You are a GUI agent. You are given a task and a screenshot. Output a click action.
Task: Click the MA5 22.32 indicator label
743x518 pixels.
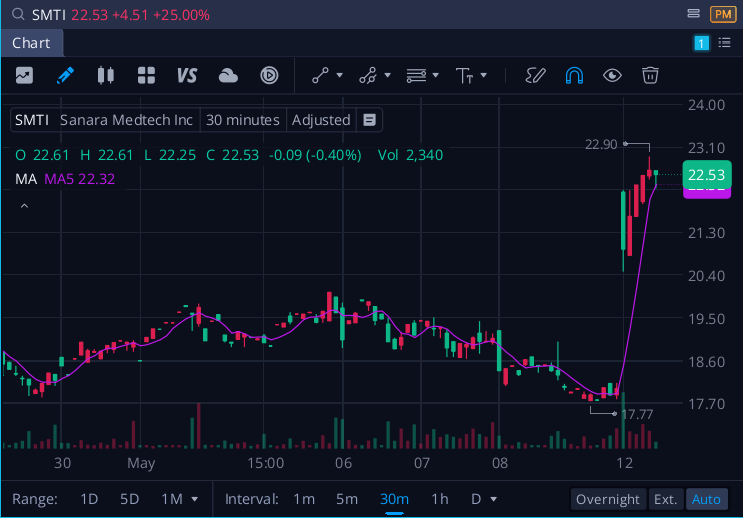pos(79,179)
